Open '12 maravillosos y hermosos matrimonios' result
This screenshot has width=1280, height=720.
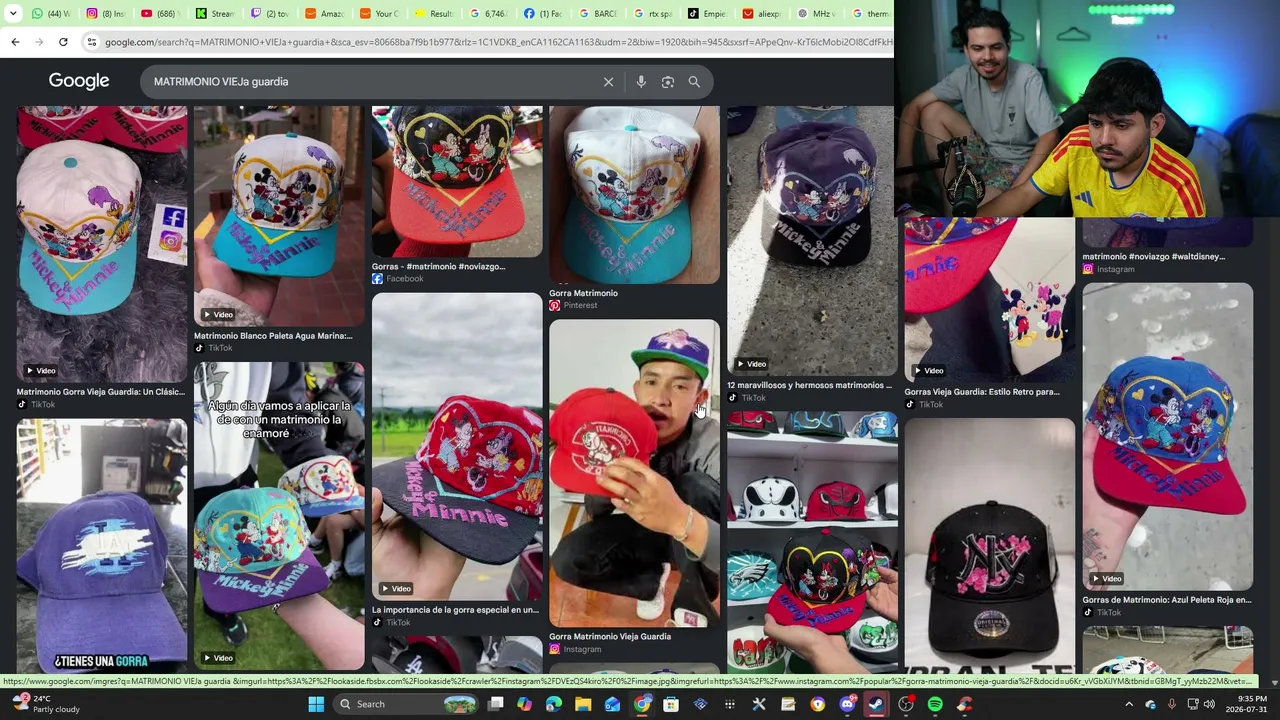[x=810, y=385]
